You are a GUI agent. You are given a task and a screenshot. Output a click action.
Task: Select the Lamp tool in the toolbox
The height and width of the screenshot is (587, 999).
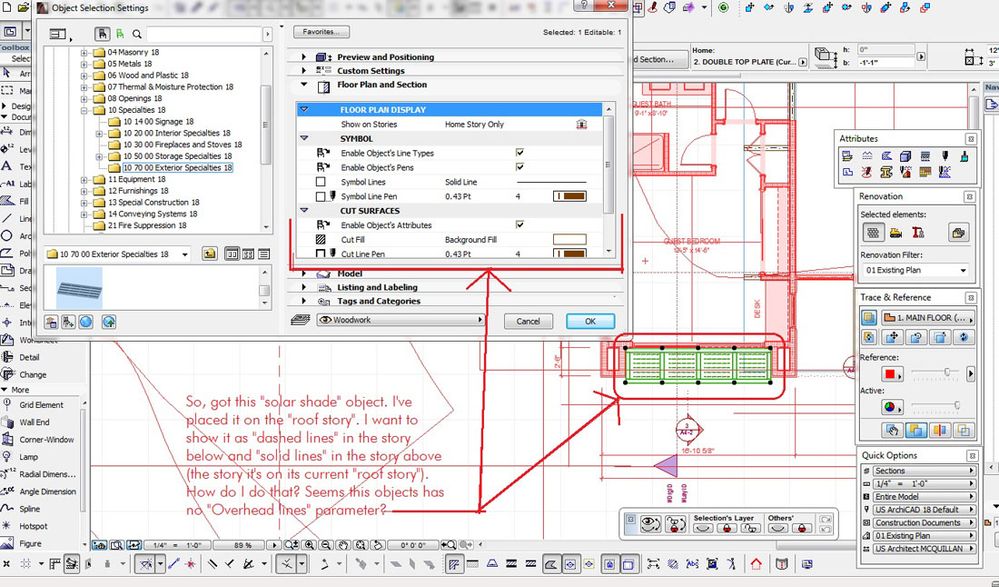[x=30, y=456]
